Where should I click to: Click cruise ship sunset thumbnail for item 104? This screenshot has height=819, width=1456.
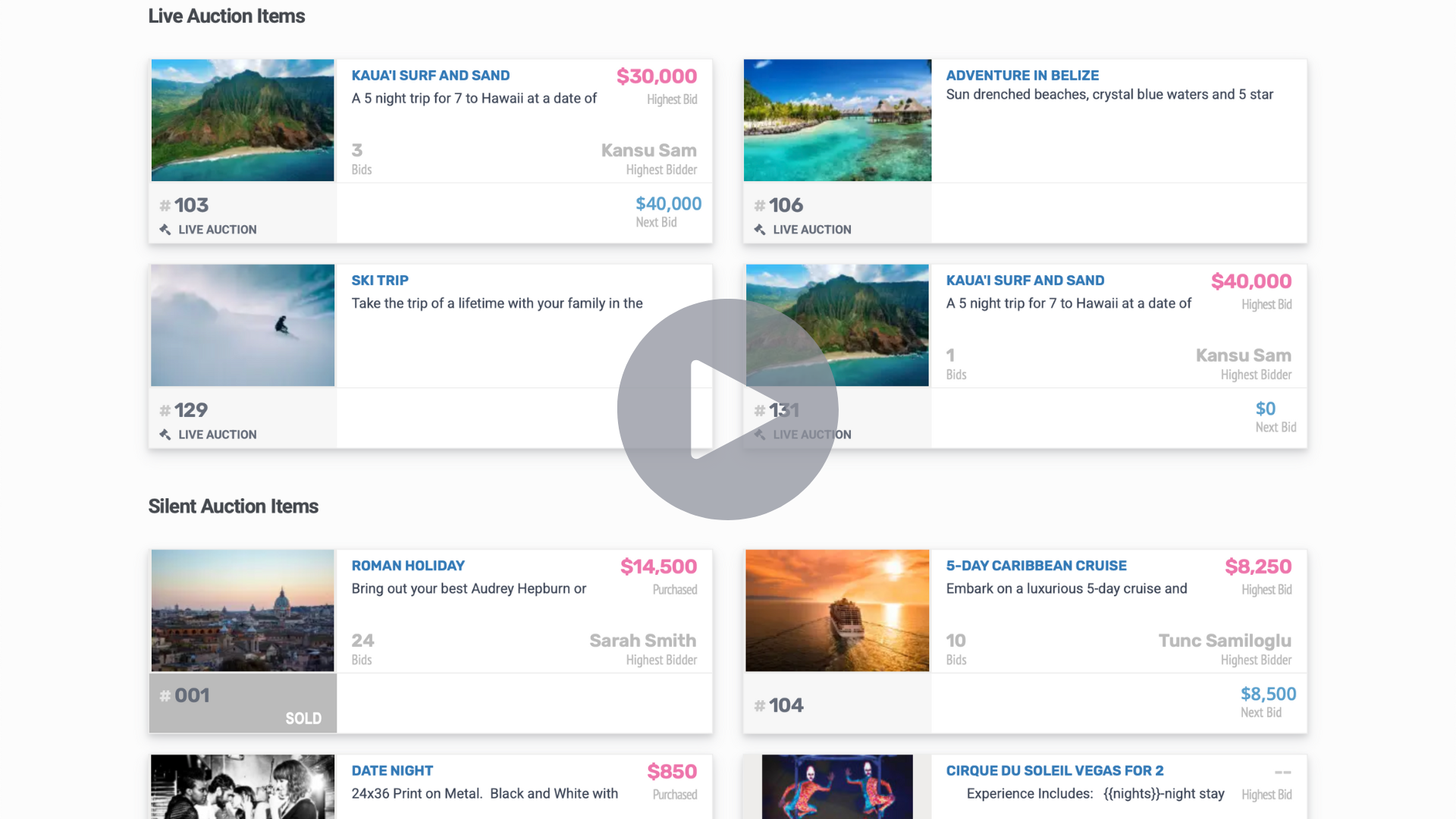[x=837, y=610]
